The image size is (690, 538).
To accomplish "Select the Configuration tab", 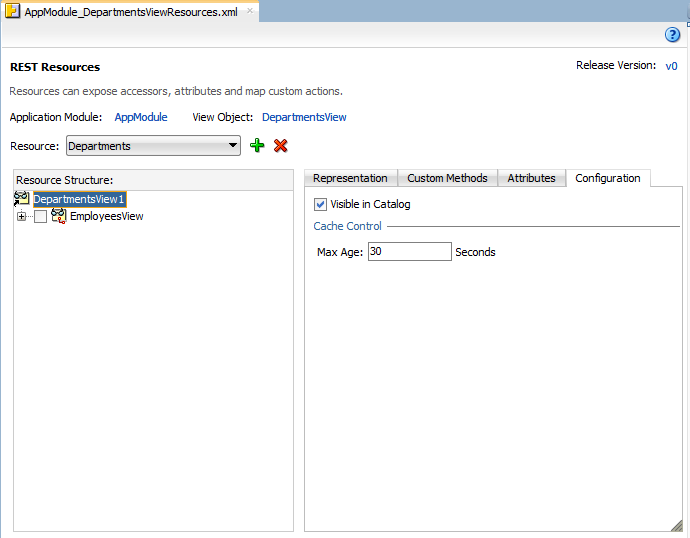I will [x=608, y=178].
